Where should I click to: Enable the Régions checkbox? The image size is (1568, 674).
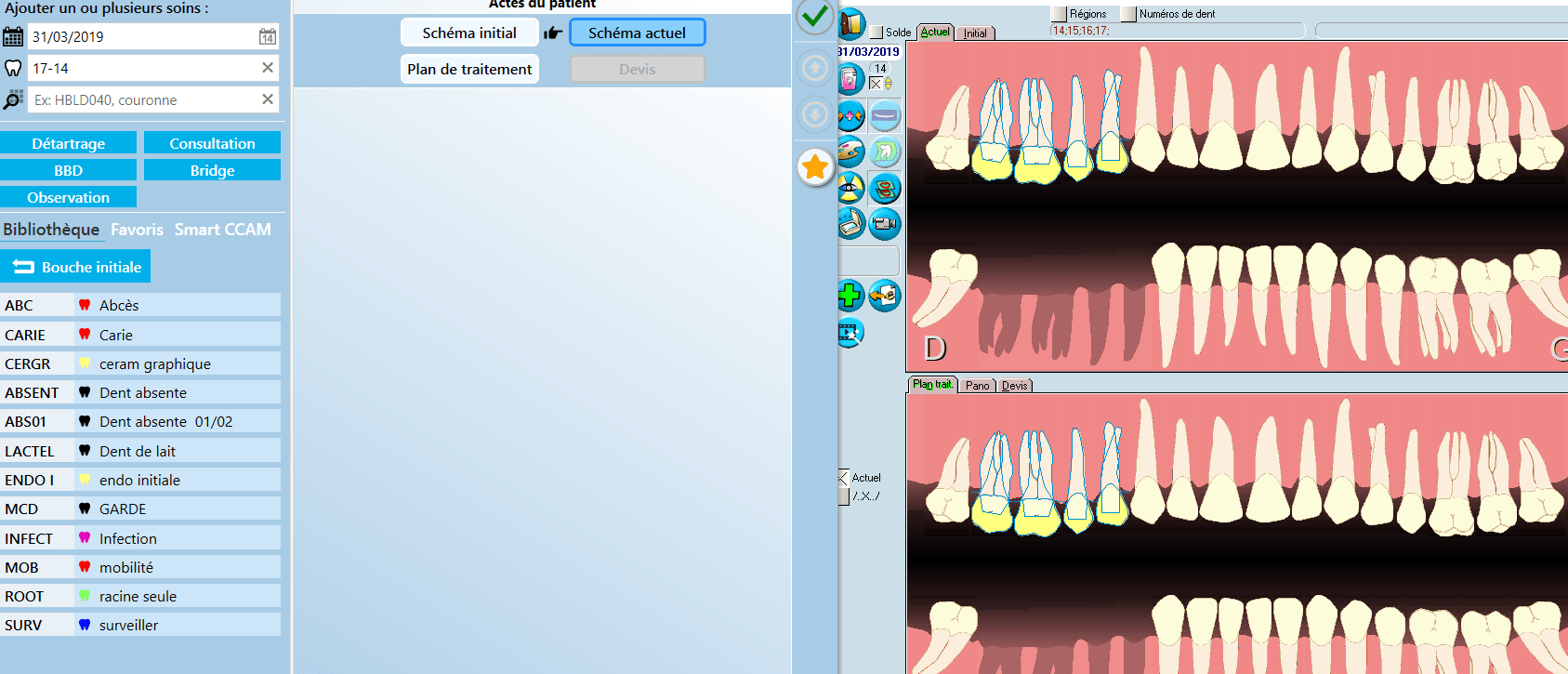pos(1059,14)
